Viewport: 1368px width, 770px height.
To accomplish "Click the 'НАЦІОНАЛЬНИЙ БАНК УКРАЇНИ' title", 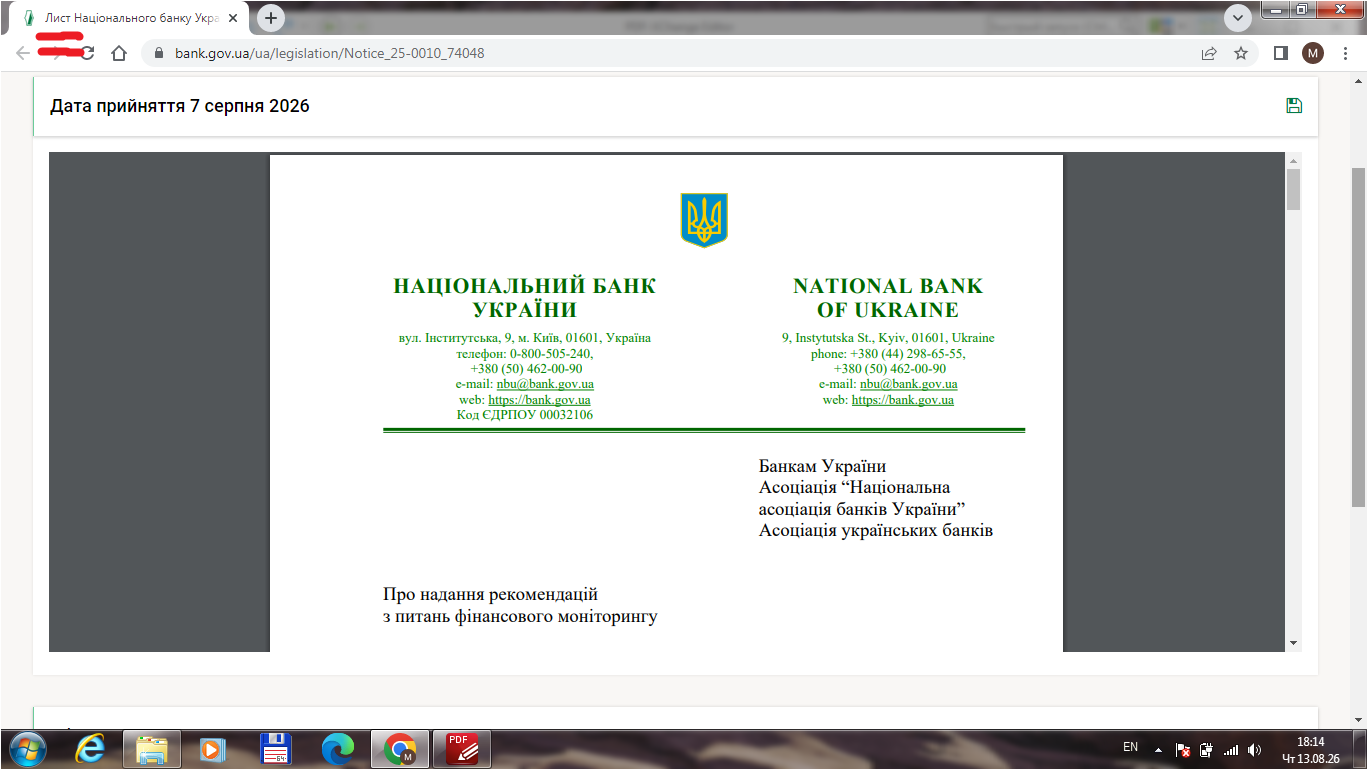I will [525, 298].
